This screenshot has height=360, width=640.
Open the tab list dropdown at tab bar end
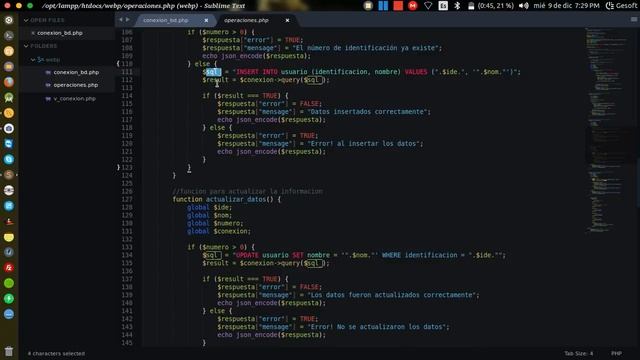pos(633,20)
